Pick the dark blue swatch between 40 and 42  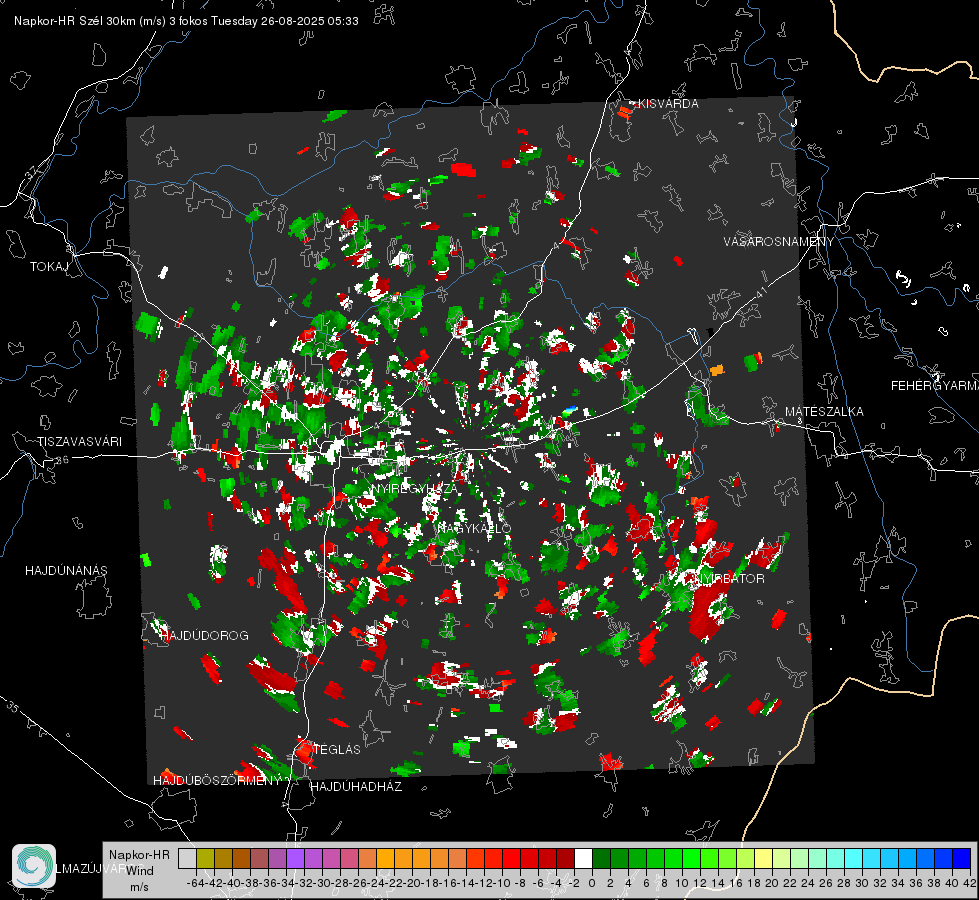point(962,858)
